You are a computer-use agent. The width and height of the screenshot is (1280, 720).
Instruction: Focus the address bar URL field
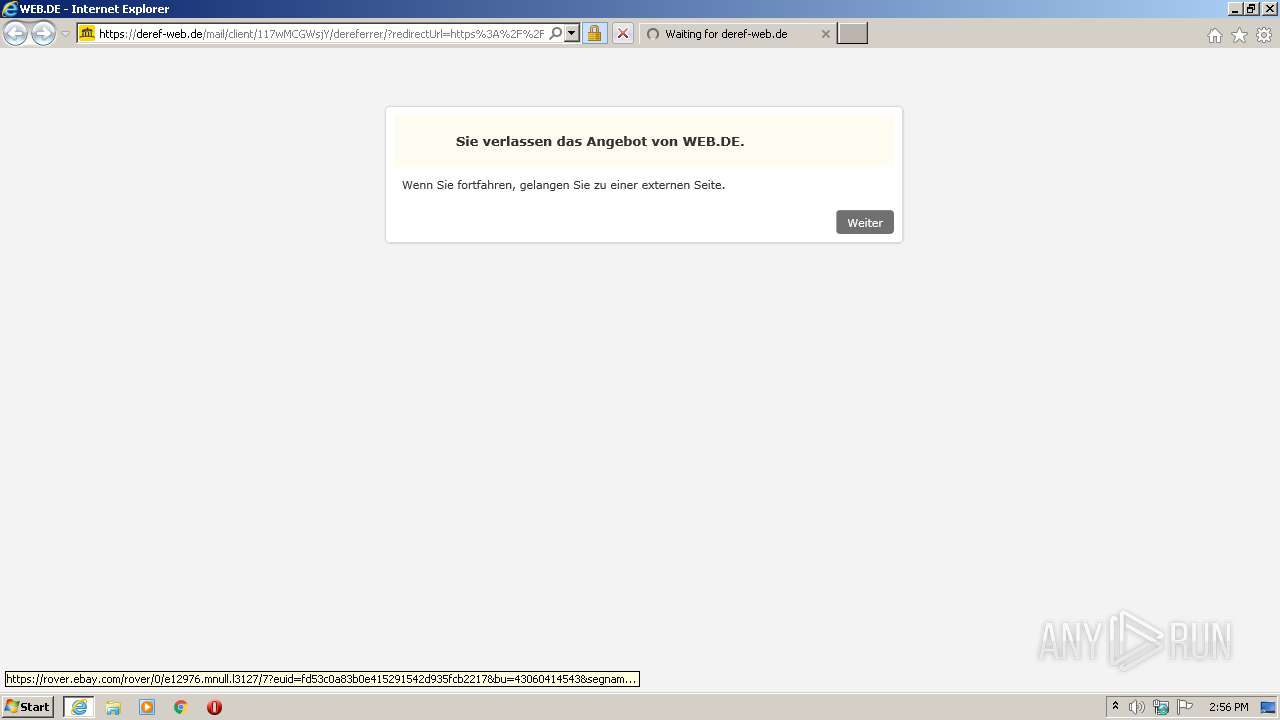pos(322,34)
